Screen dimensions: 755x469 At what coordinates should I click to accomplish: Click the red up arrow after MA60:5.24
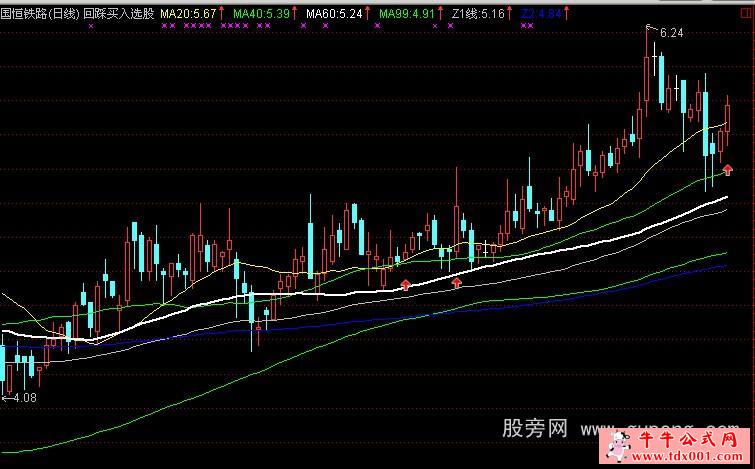(367, 15)
